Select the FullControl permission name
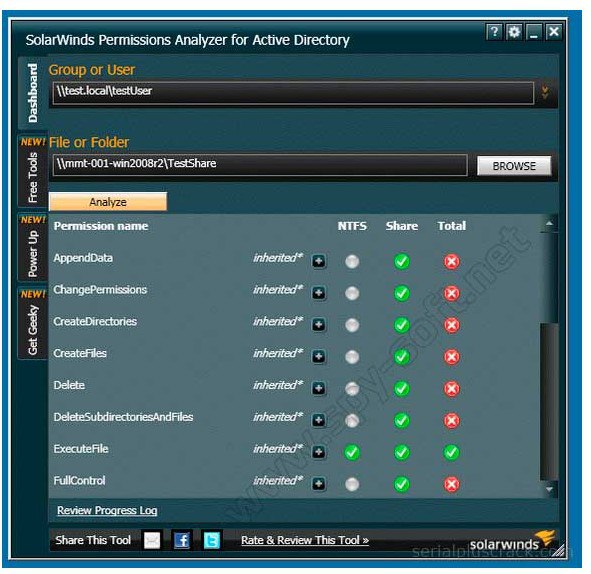This screenshot has height=574, width=591. tap(80, 481)
